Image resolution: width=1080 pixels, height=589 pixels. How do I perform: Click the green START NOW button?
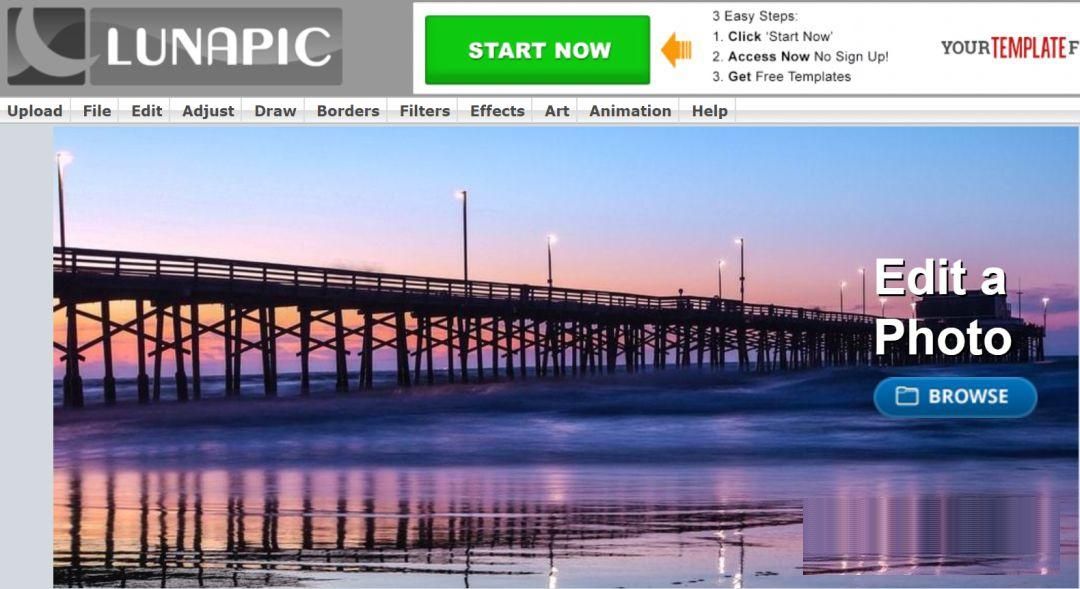point(537,50)
